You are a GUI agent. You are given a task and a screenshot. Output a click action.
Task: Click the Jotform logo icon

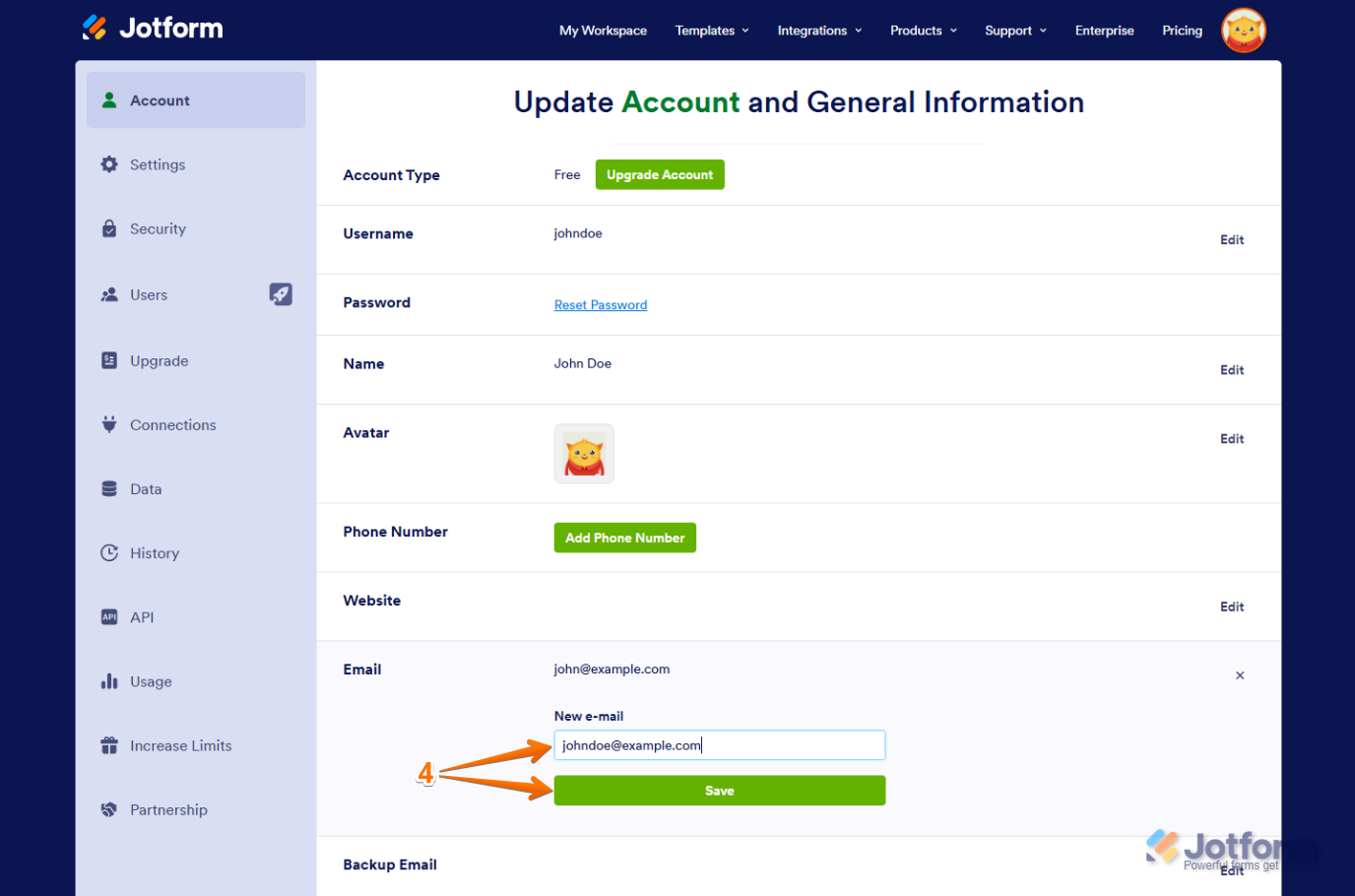[95, 28]
